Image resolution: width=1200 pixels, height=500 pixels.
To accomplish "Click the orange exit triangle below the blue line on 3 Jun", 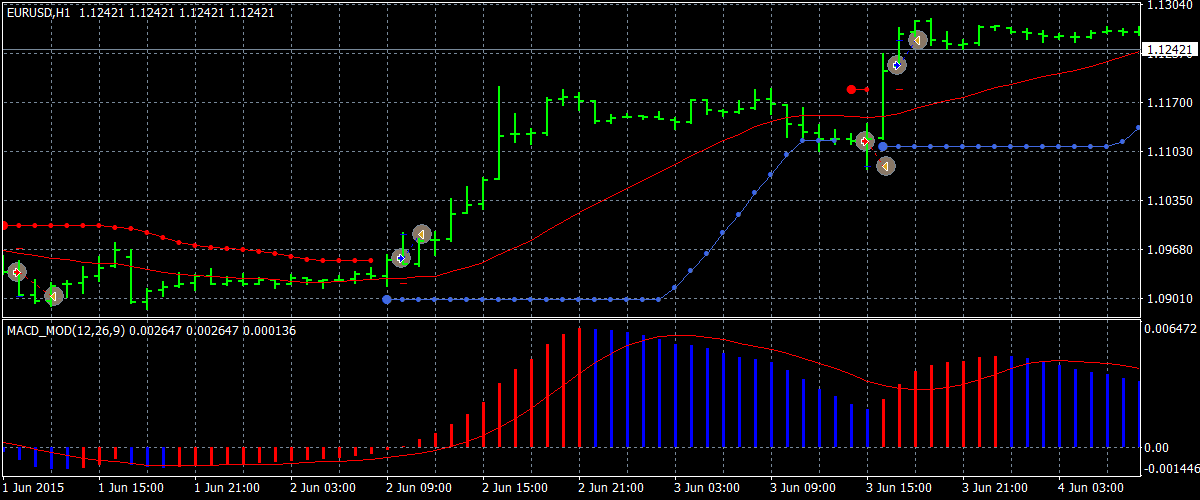I will pos(886,166).
